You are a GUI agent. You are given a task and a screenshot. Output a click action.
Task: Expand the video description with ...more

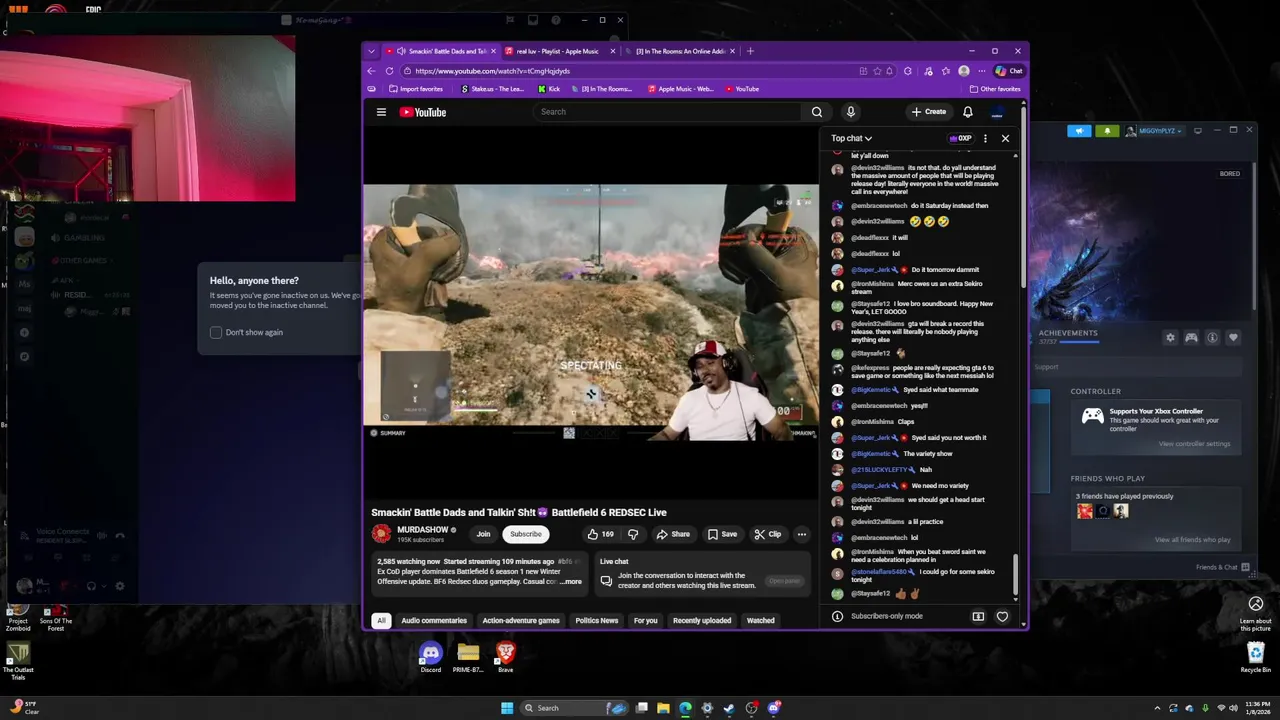click(570, 581)
